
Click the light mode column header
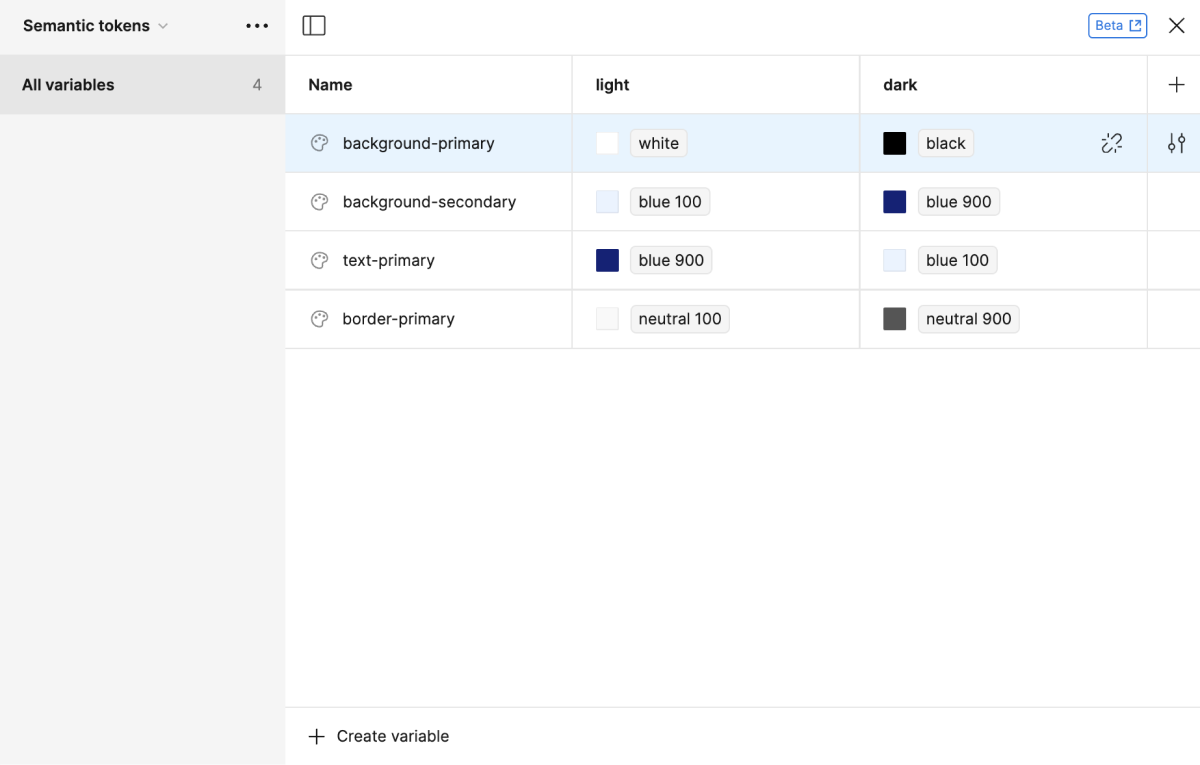(612, 85)
